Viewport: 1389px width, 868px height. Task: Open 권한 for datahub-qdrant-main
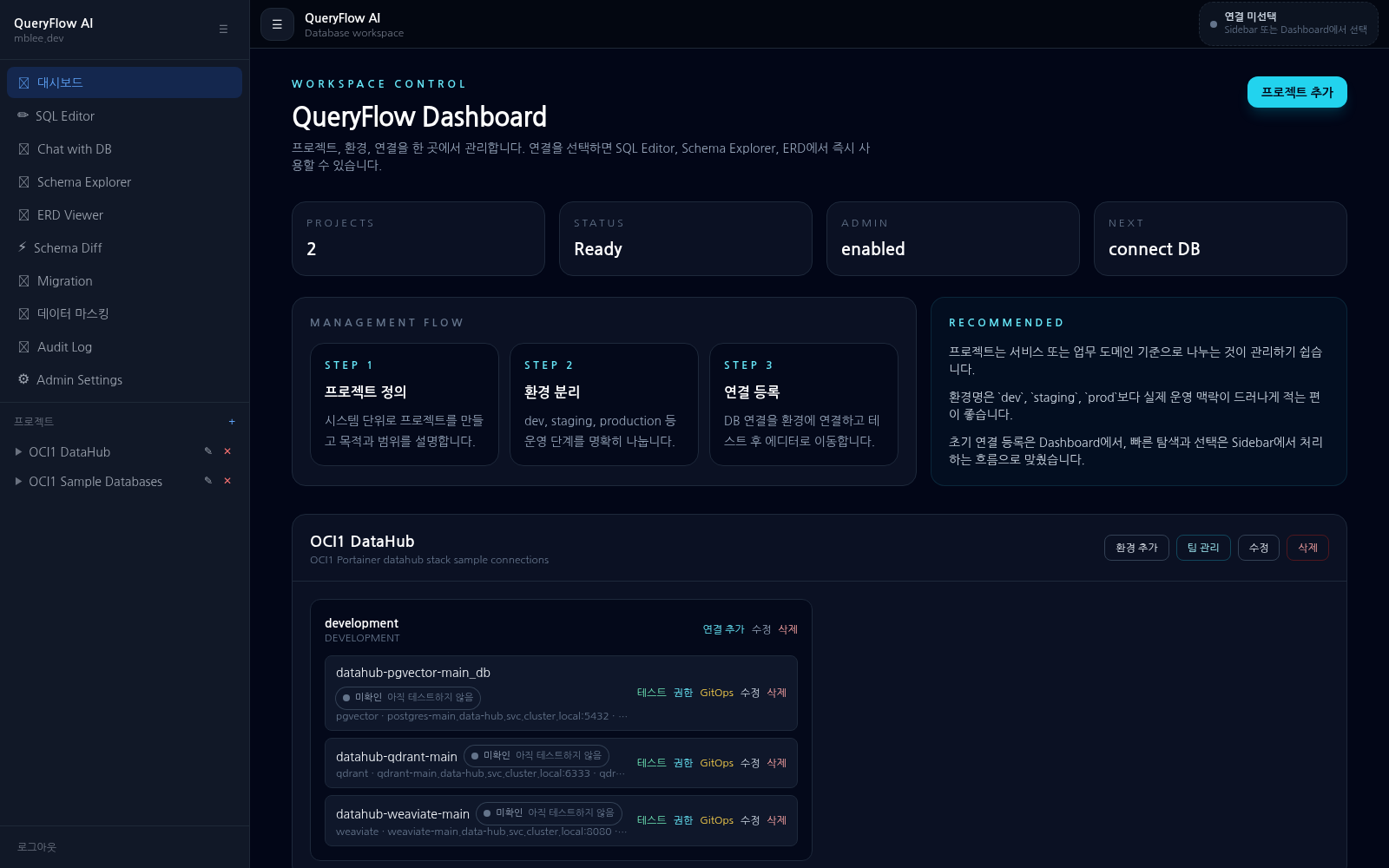click(683, 763)
